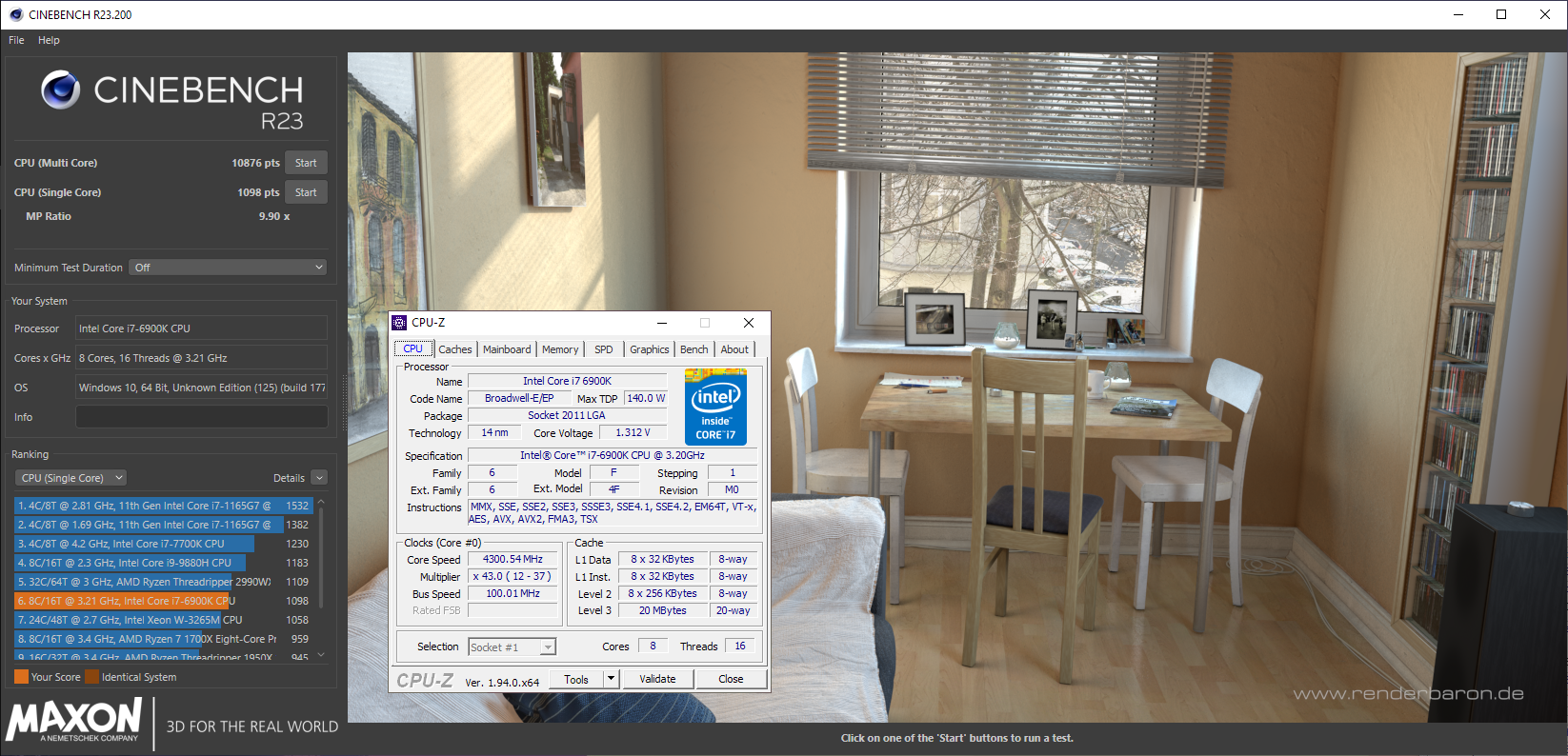Click the Close button in CPU-Z
The width and height of the screenshot is (1568, 756).
[731, 679]
